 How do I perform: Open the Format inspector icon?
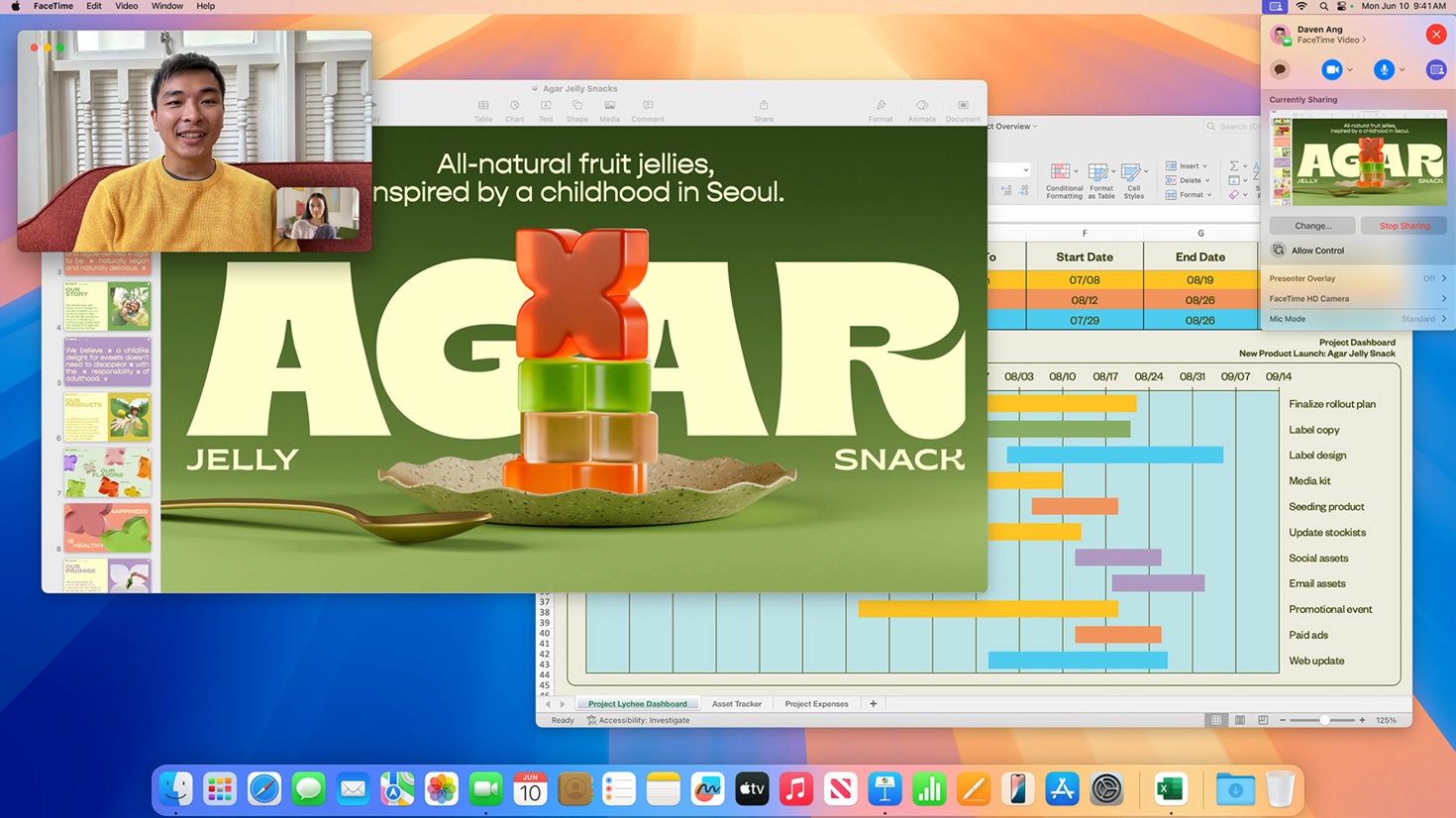(x=881, y=107)
